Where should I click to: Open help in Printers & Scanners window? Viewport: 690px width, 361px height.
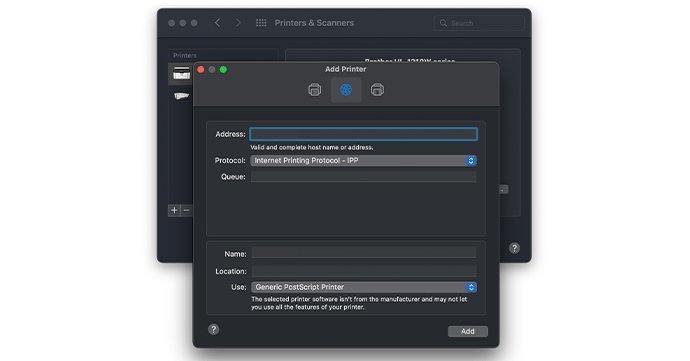point(514,248)
